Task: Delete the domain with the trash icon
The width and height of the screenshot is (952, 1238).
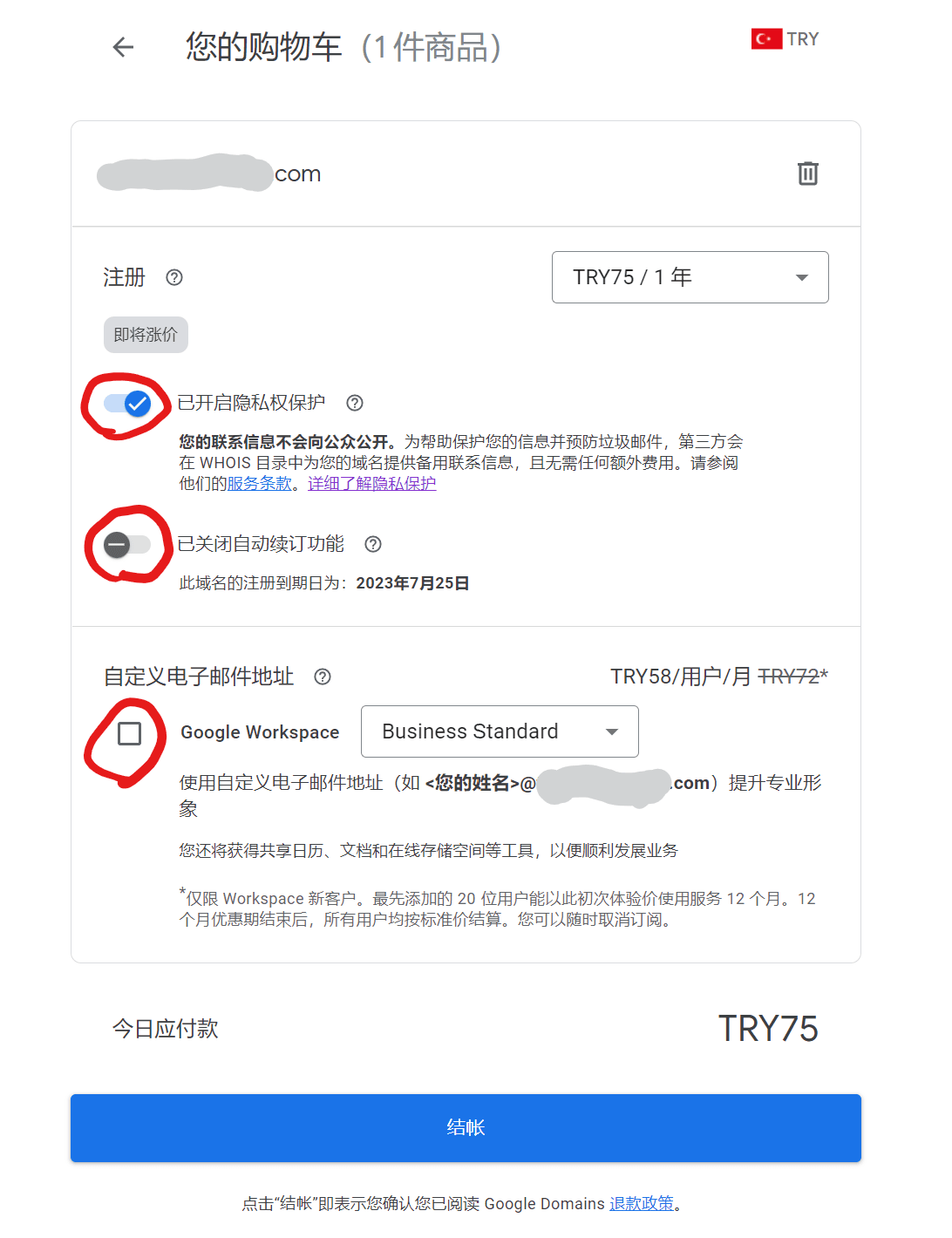Action: (x=808, y=173)
